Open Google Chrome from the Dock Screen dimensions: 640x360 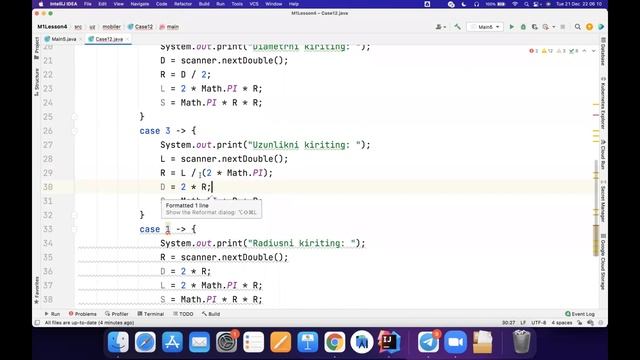[335, 342]
